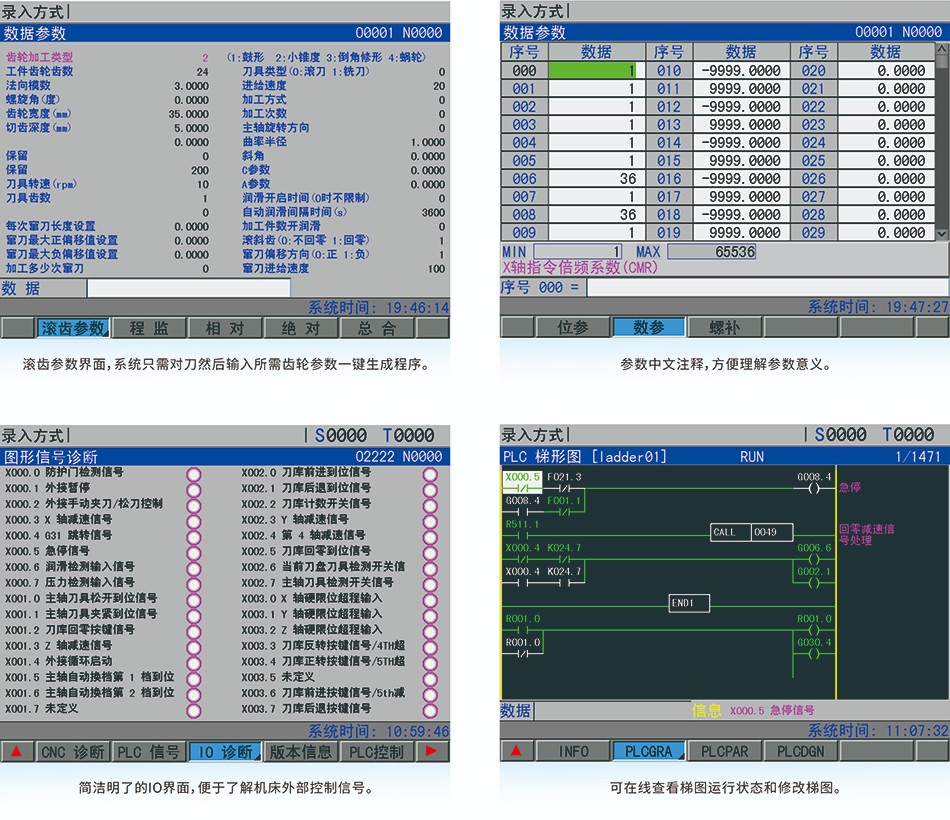Screen dimensions: 950x820
Task: Click indicator for X000.6 润滑检测输入信号
Action: [194, 569]
